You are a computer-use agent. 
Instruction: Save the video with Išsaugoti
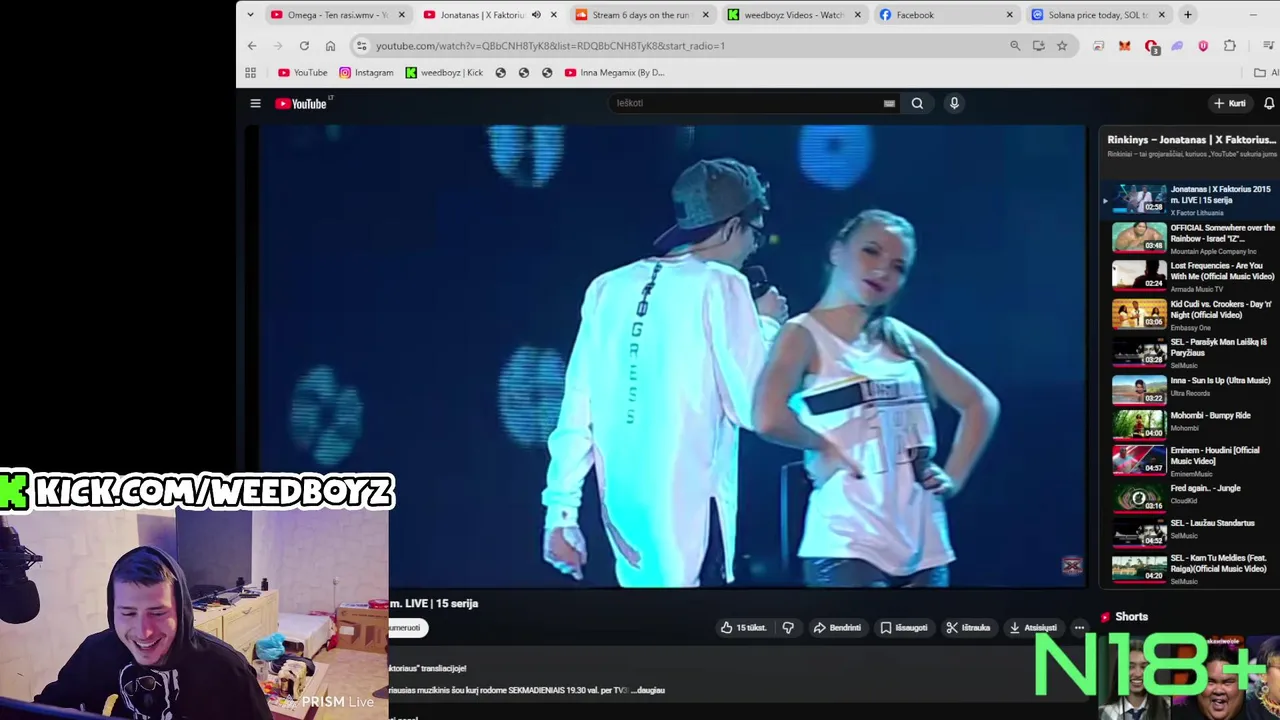coord(904,628)
